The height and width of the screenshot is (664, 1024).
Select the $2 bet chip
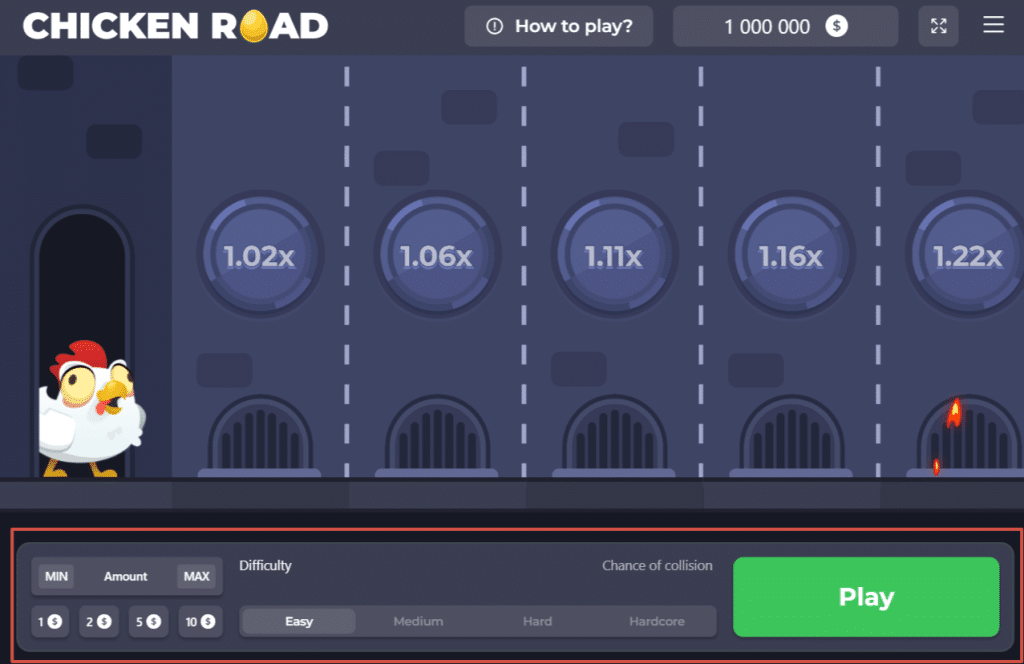point(99,621)
